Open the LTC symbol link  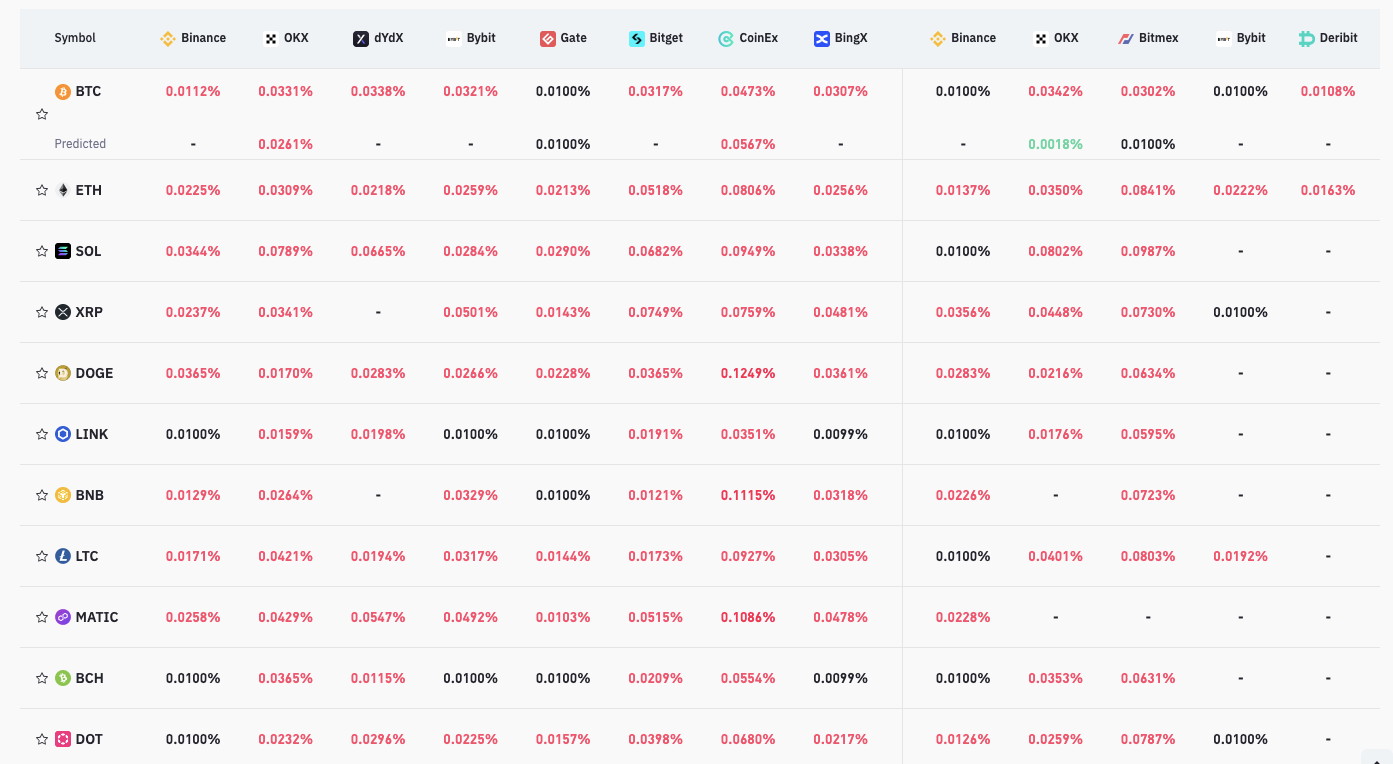click(x=87, y=556)
